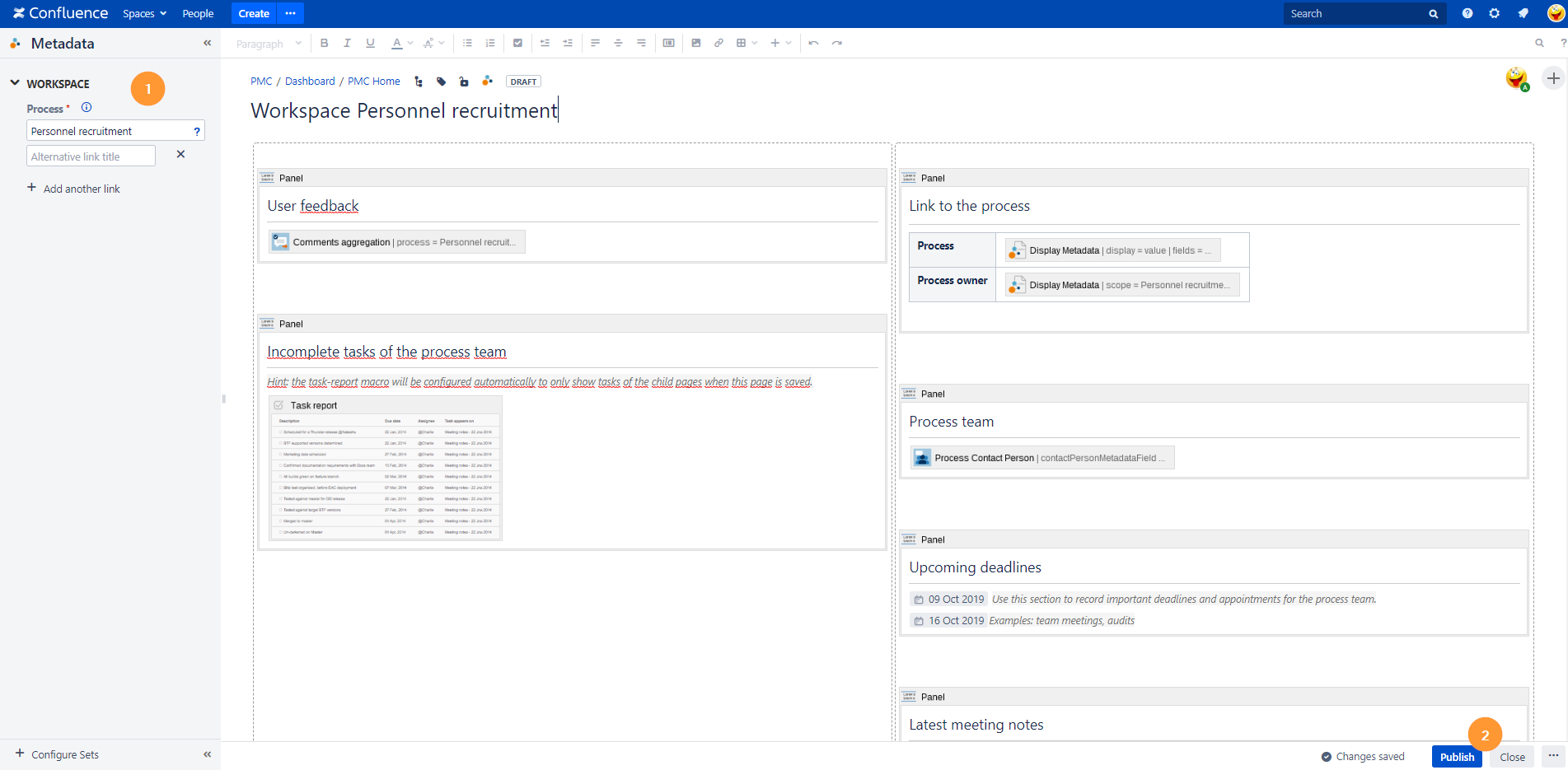Screen dimensions: 1568x770
Task: Open the Spaces menu
Action: 144,14
